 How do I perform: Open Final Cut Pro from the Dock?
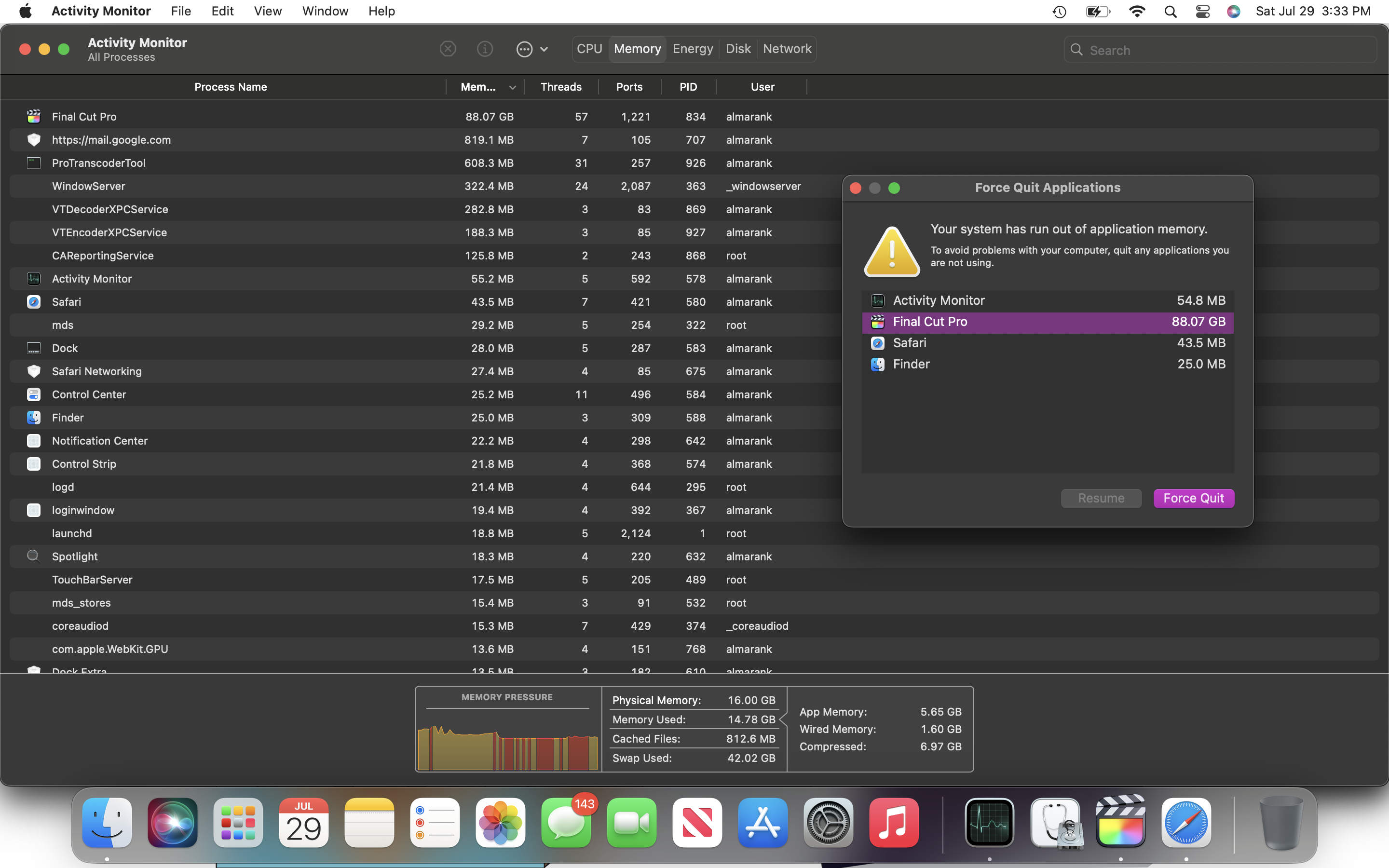(1120, 823)
